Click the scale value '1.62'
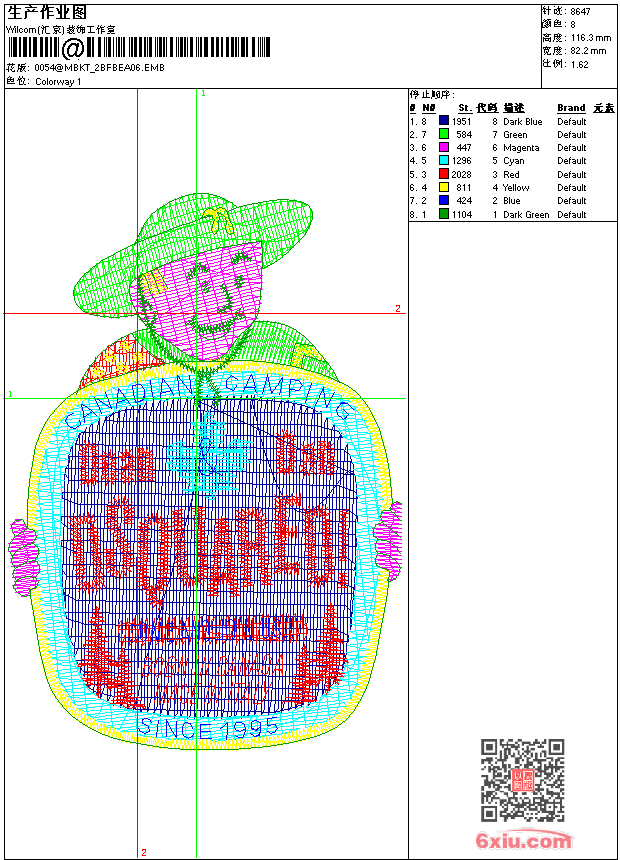The image size is (620, 860). click(579, 65)
